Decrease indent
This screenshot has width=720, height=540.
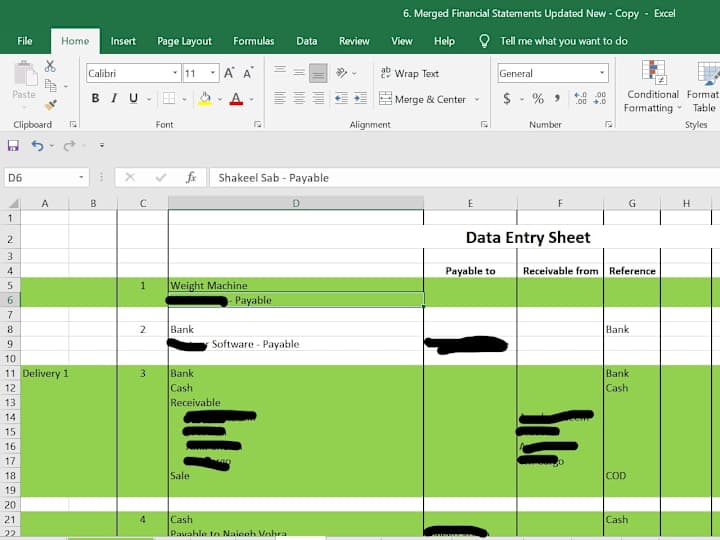click(341, 98)
